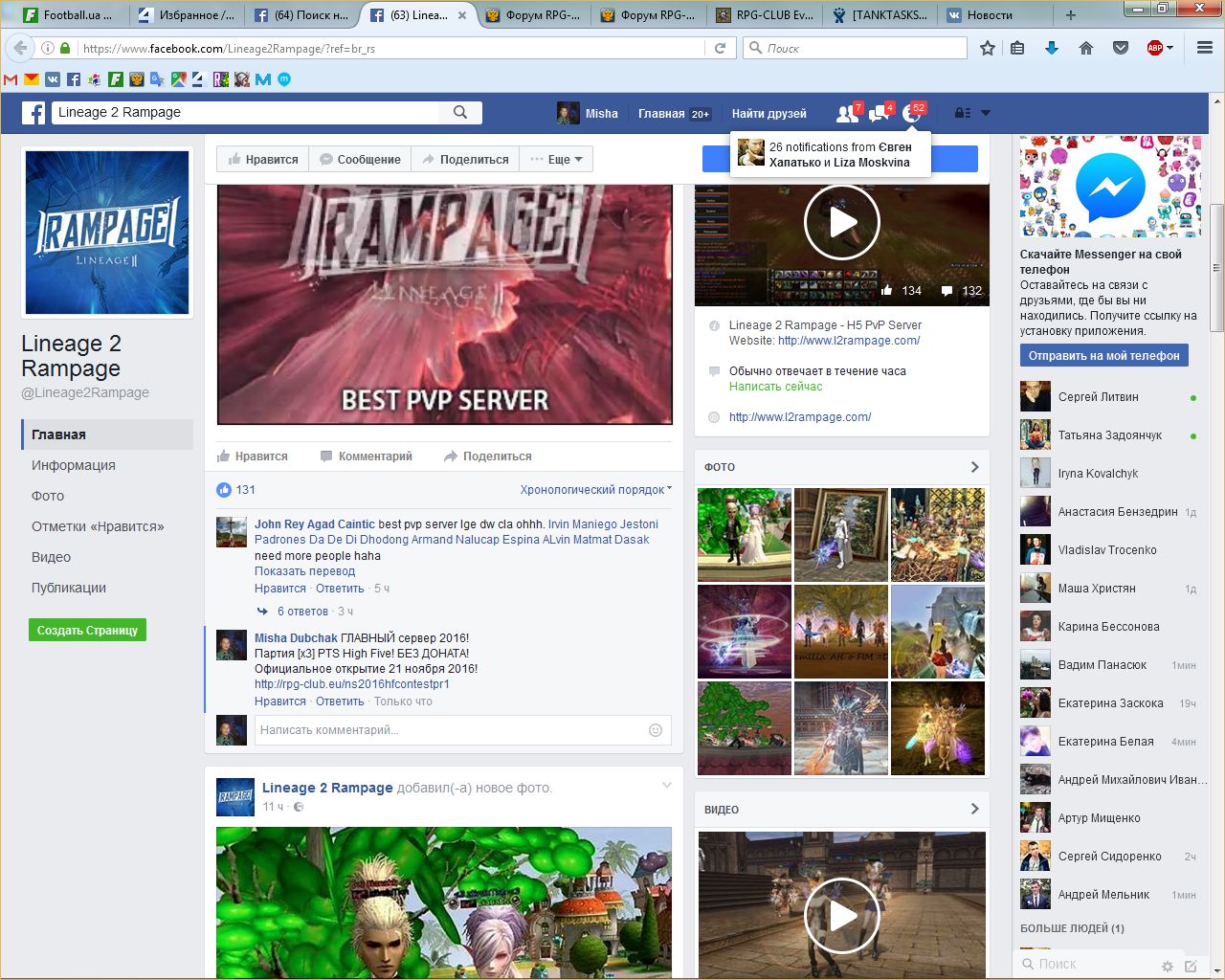1225x980 pixels.
Task: Open the Facebook messages icon
Action: (879, 114)
